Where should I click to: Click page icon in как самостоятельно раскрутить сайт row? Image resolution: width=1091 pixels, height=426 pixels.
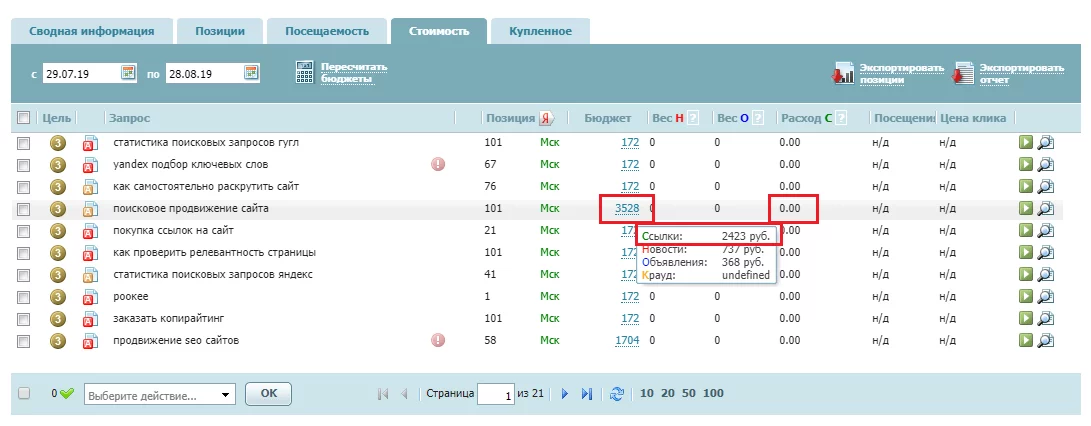89,187
